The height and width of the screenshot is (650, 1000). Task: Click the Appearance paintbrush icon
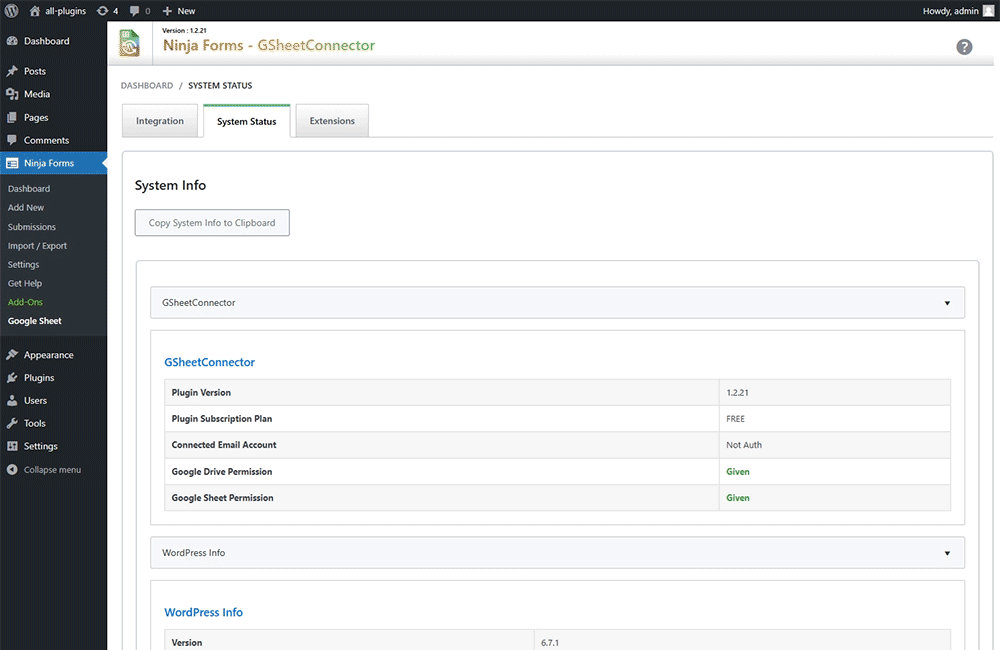click(x=12, y=355)
